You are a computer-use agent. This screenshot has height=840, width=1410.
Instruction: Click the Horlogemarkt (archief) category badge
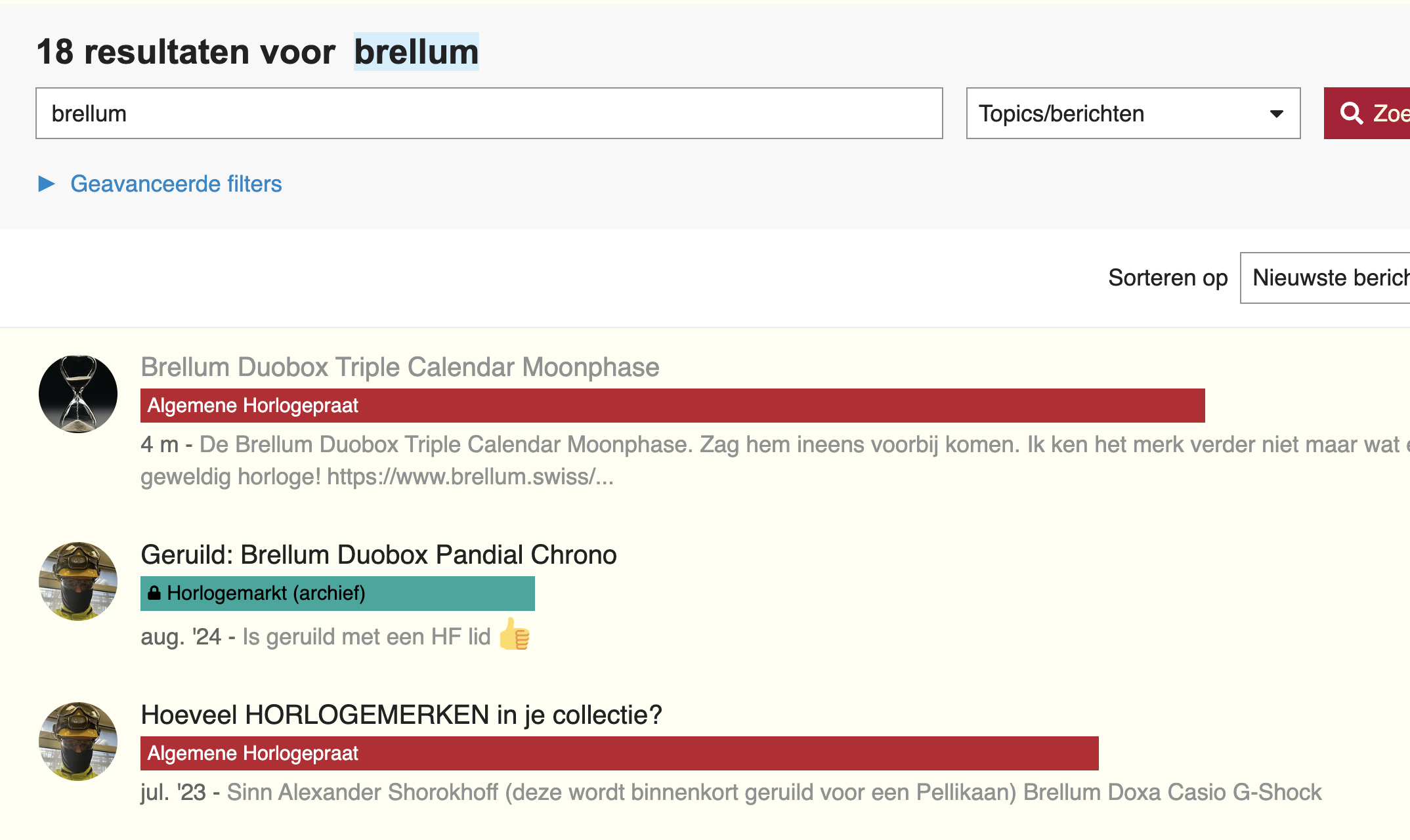(x=337, y=593)
